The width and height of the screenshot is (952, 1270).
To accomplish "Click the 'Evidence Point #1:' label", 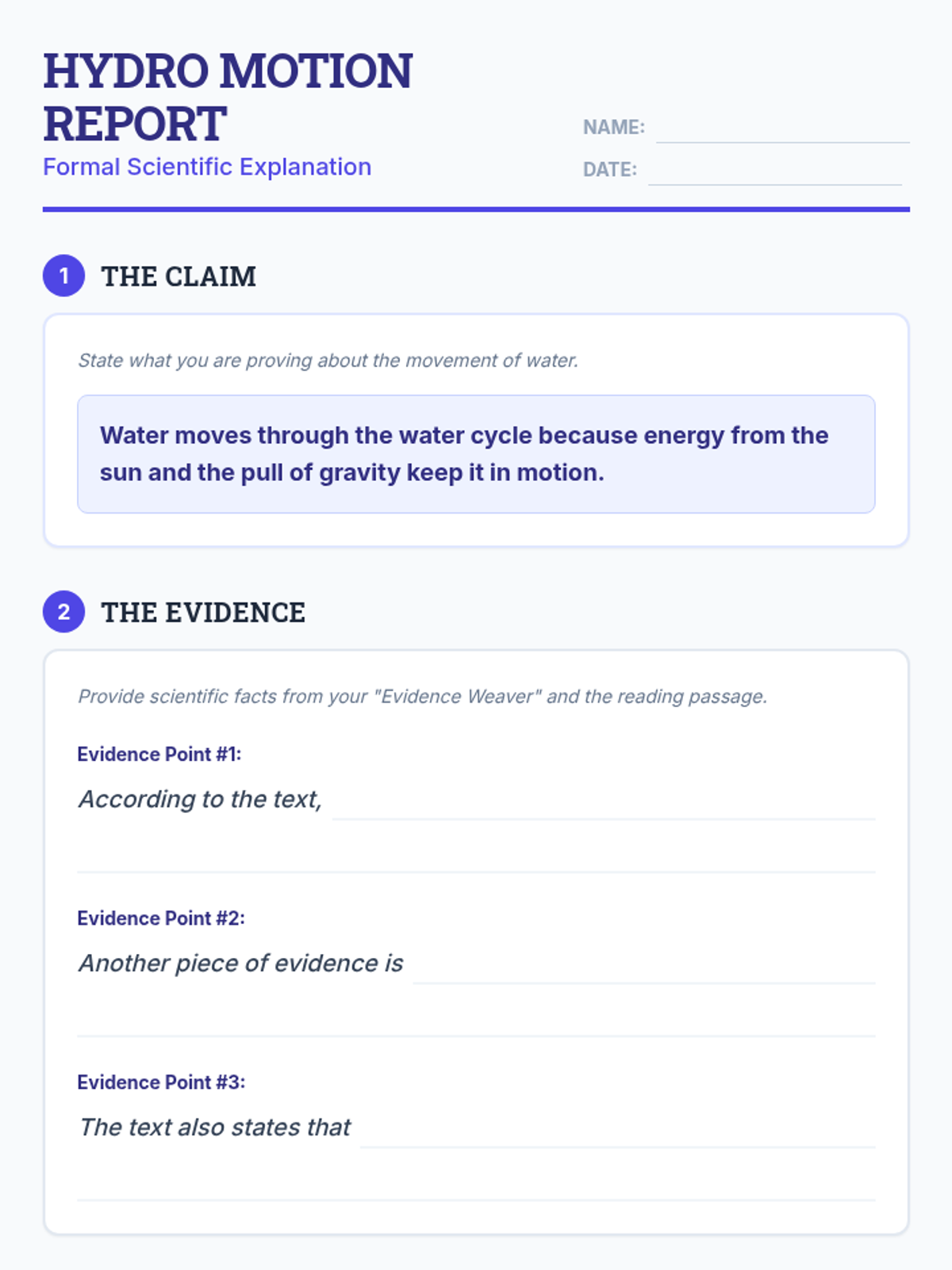I will 159,754.
